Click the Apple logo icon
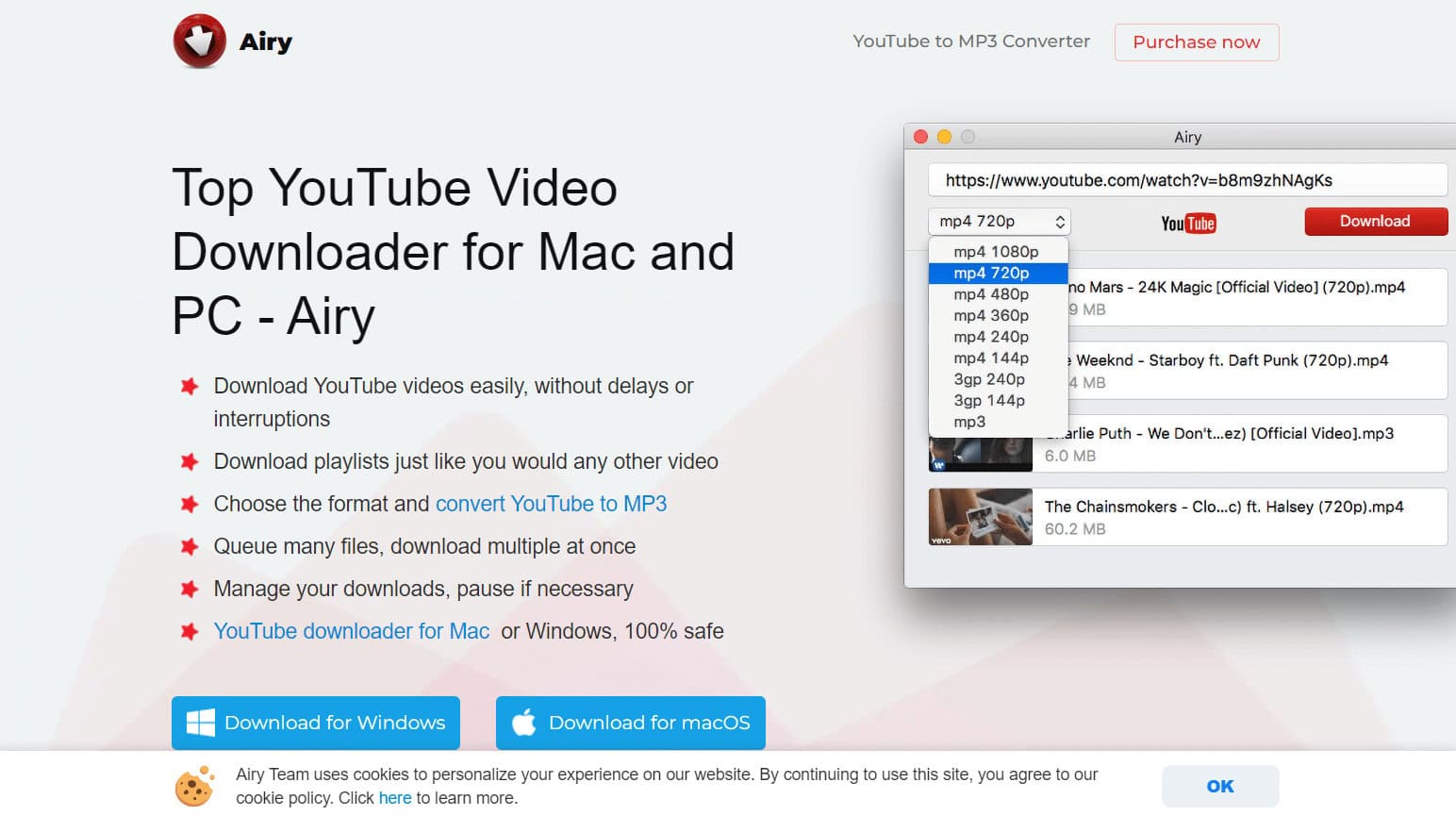Screen dimensions: 1456x816 pos(524,723)
